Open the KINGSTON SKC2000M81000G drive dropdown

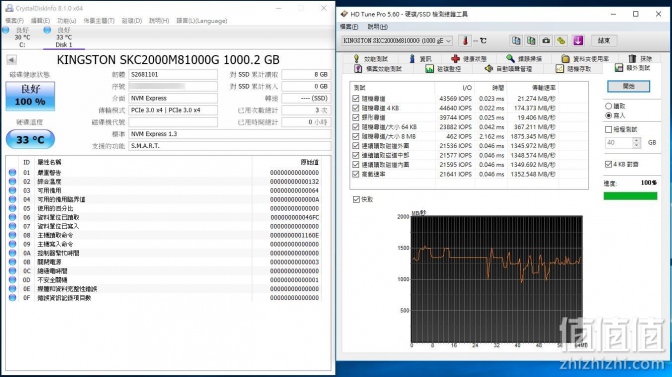click(x=397, y=41)
